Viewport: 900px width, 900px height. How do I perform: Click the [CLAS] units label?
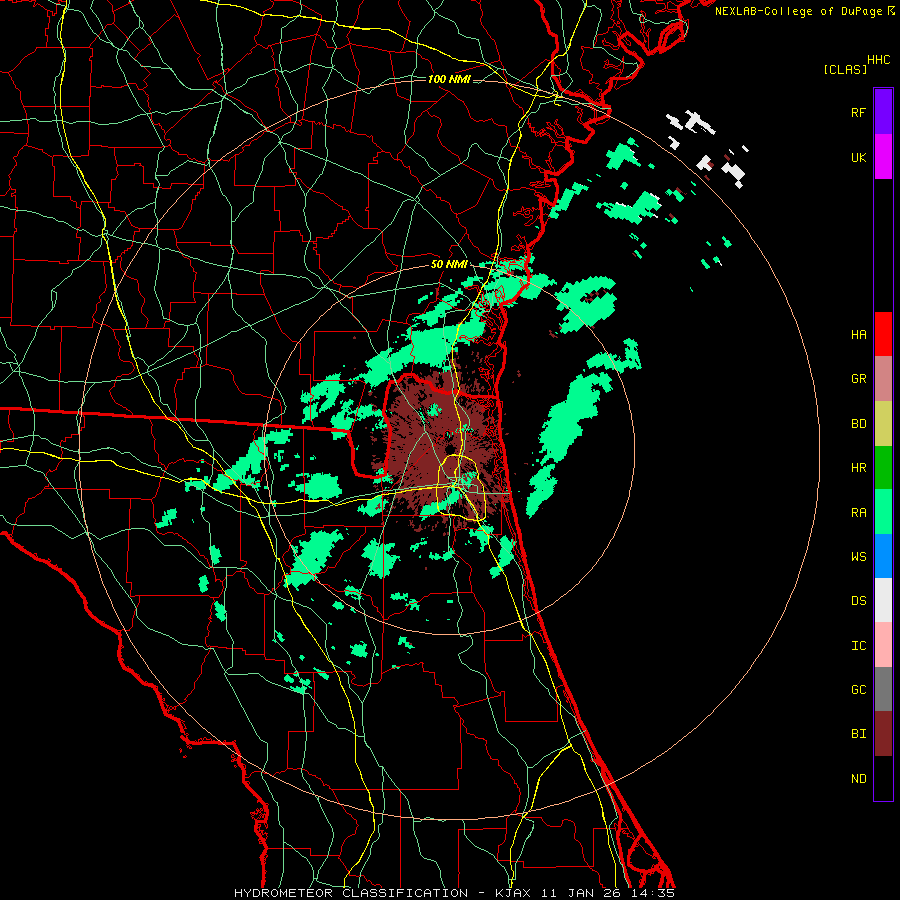point(845,69)
